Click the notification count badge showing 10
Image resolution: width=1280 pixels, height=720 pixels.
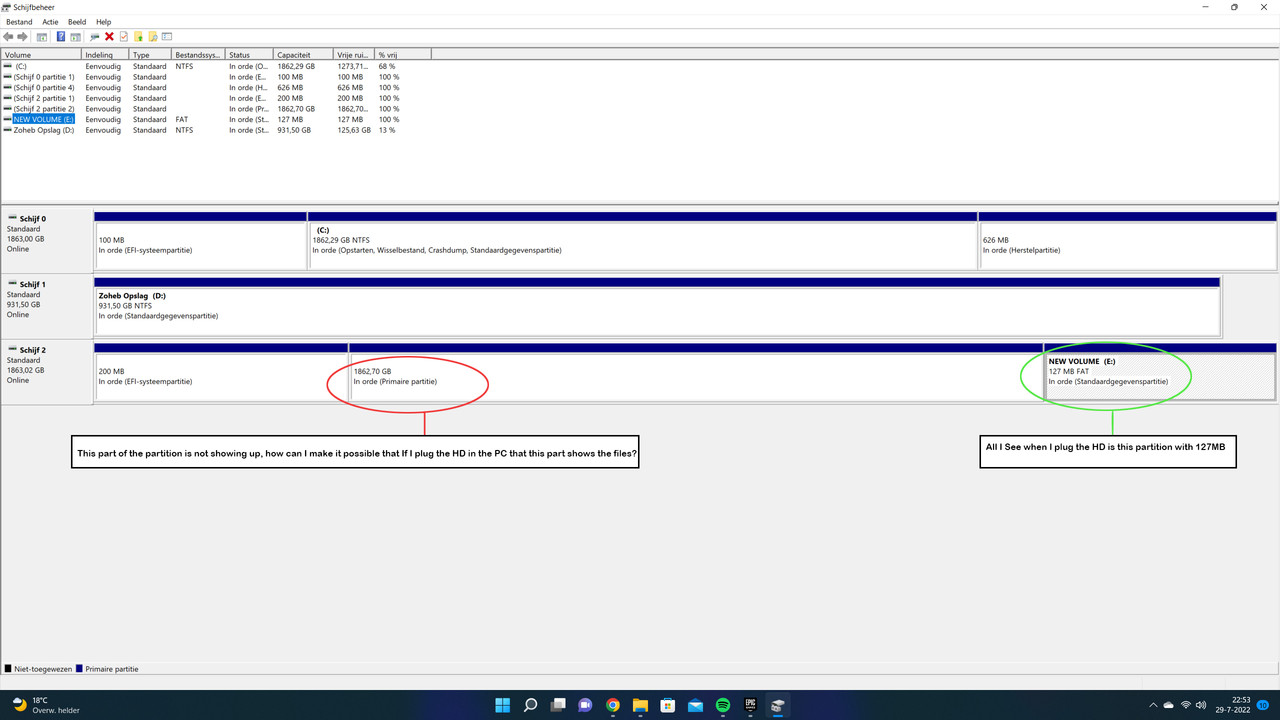click(x=1263, y=705)
